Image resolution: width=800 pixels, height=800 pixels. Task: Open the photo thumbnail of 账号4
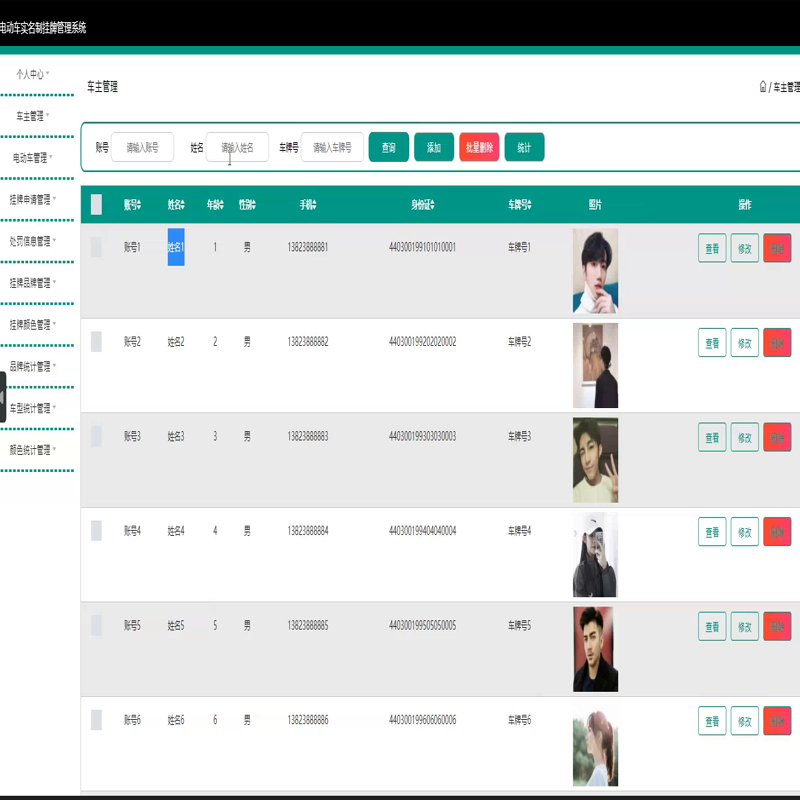[595, 554]
